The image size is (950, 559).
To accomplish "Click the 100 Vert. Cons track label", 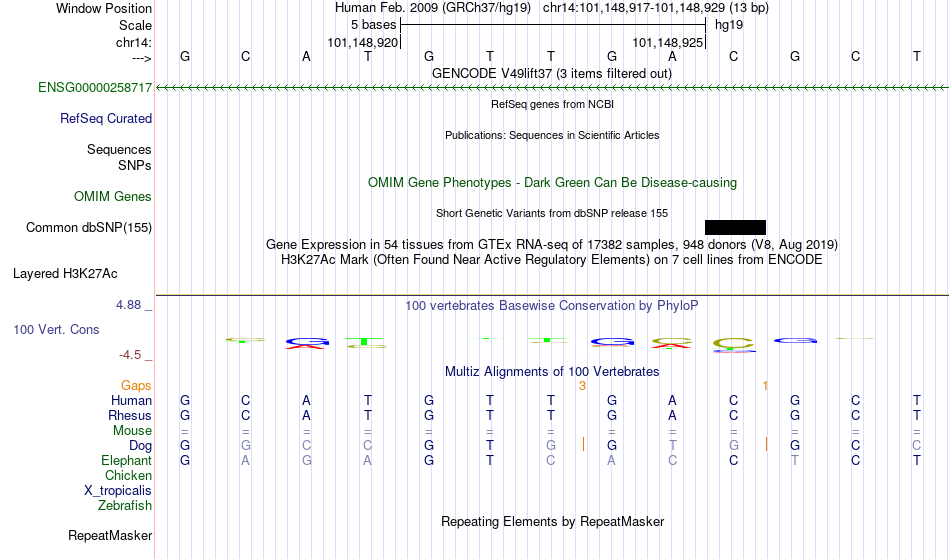I will 56,329.
